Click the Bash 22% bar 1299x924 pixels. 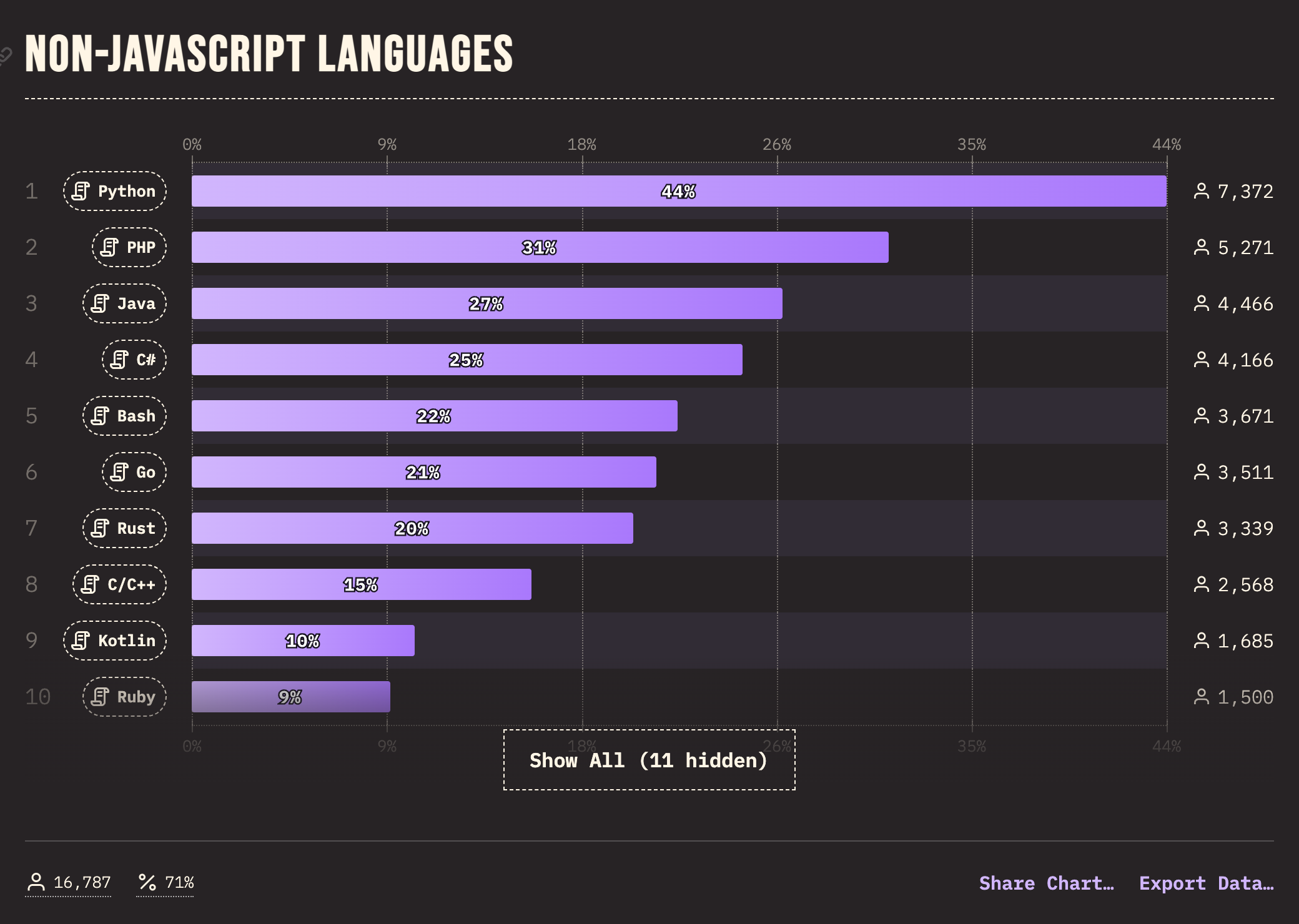pyautogui.click(x=434, y=416)
